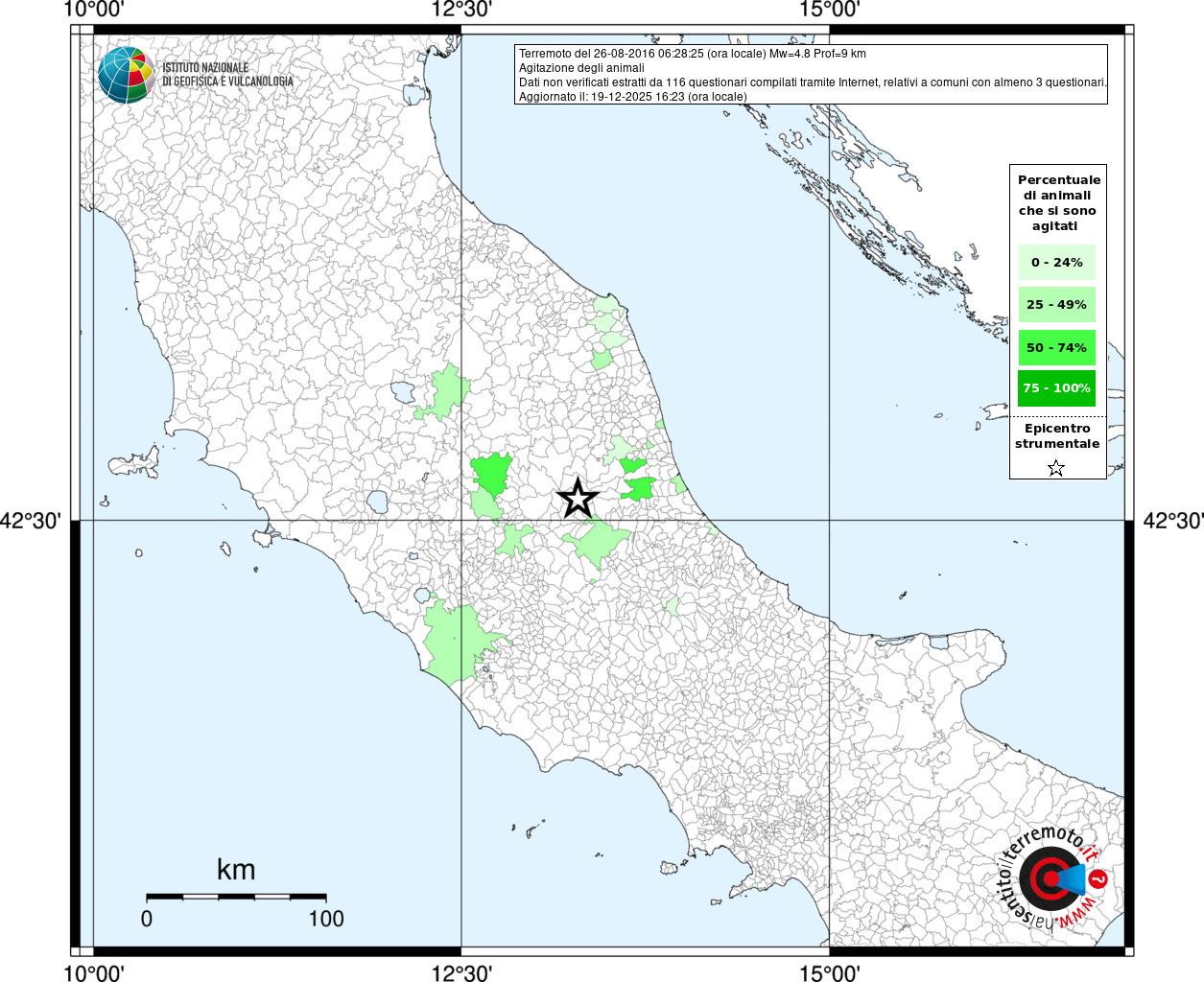Screen dimensions: 1204x982
Task: Click the Istituto Nazionale di Geofisica text
Action: coord(227,75)
